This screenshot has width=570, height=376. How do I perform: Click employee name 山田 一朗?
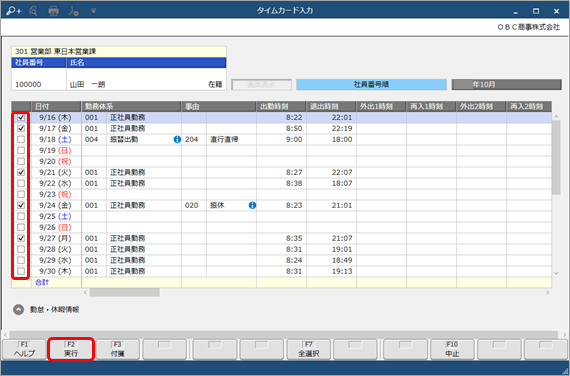[x=87, y=84]
